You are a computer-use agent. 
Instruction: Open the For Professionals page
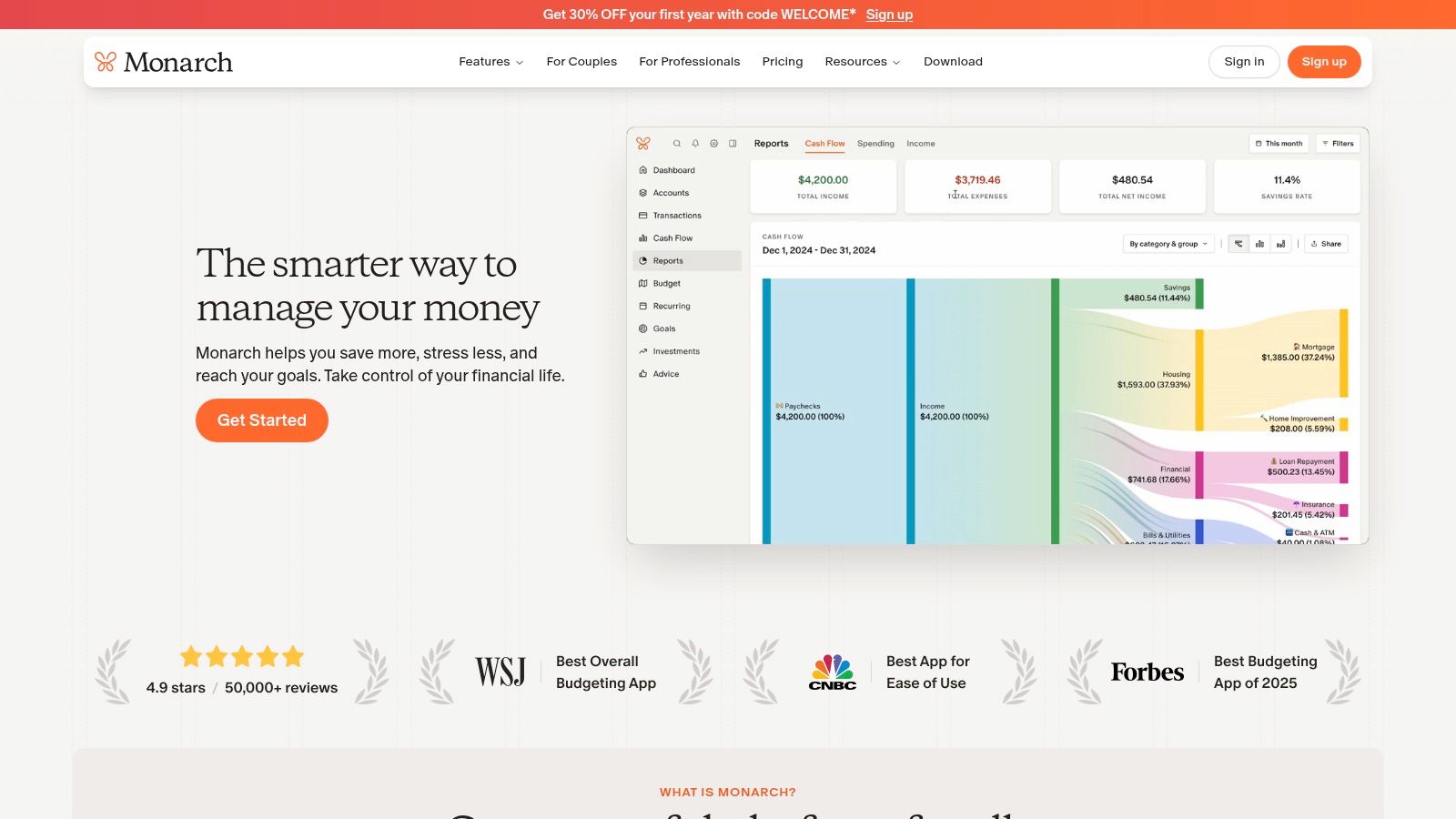(690, 62)
